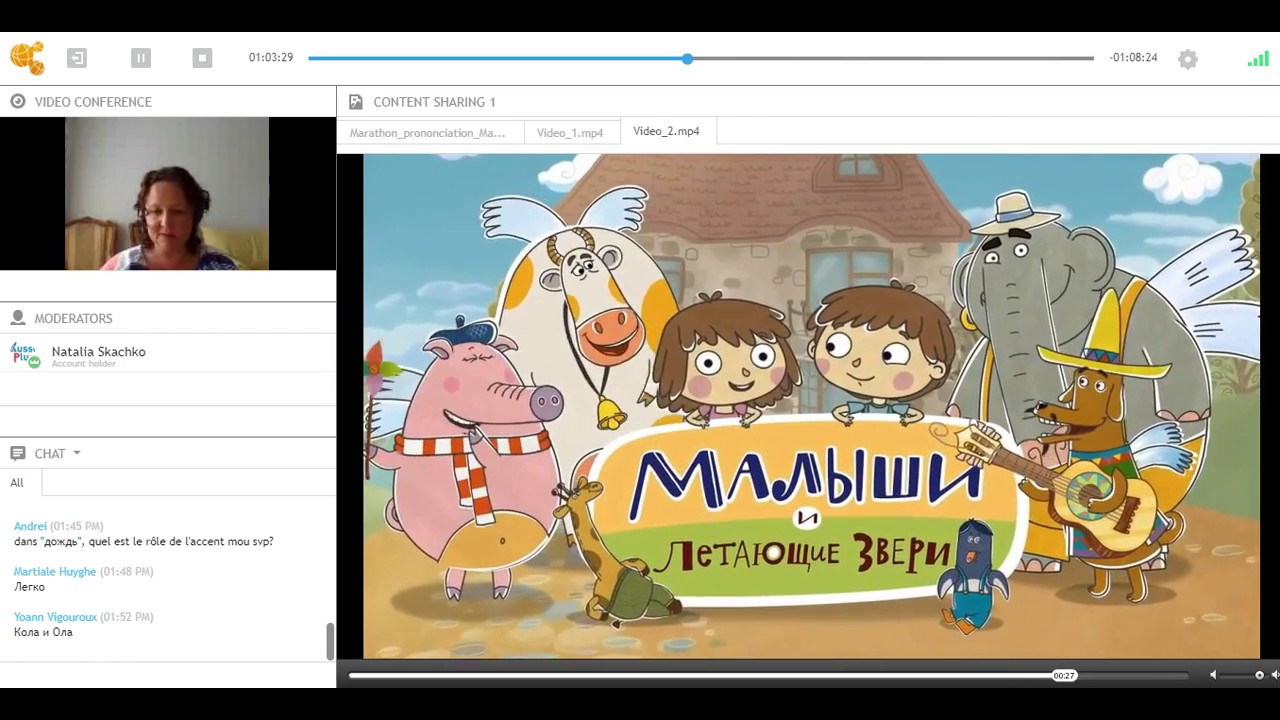
Task: Click the chat filter input field
Action: [188, 483]
